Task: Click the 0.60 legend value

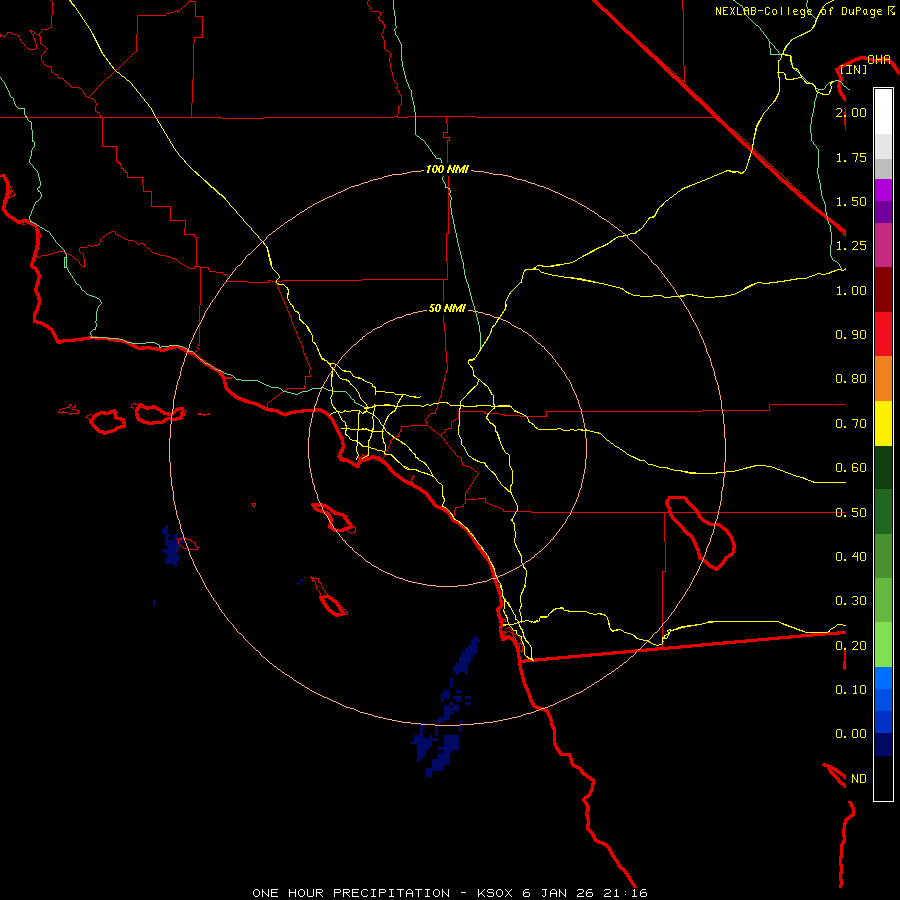Action: click(x=851, y=468)
